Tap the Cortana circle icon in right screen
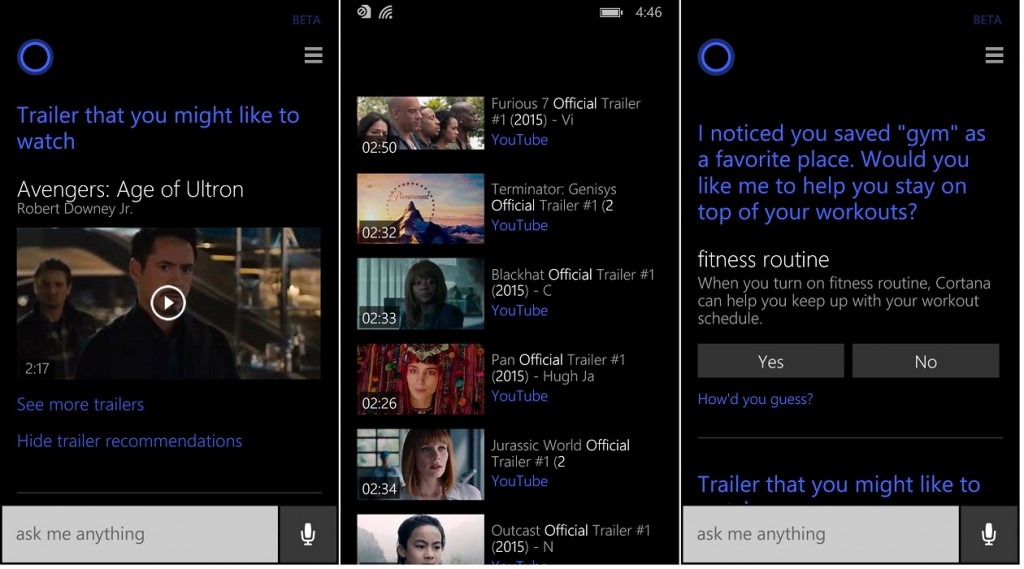Screen dimensions: 1024x569 click(716, 57)
